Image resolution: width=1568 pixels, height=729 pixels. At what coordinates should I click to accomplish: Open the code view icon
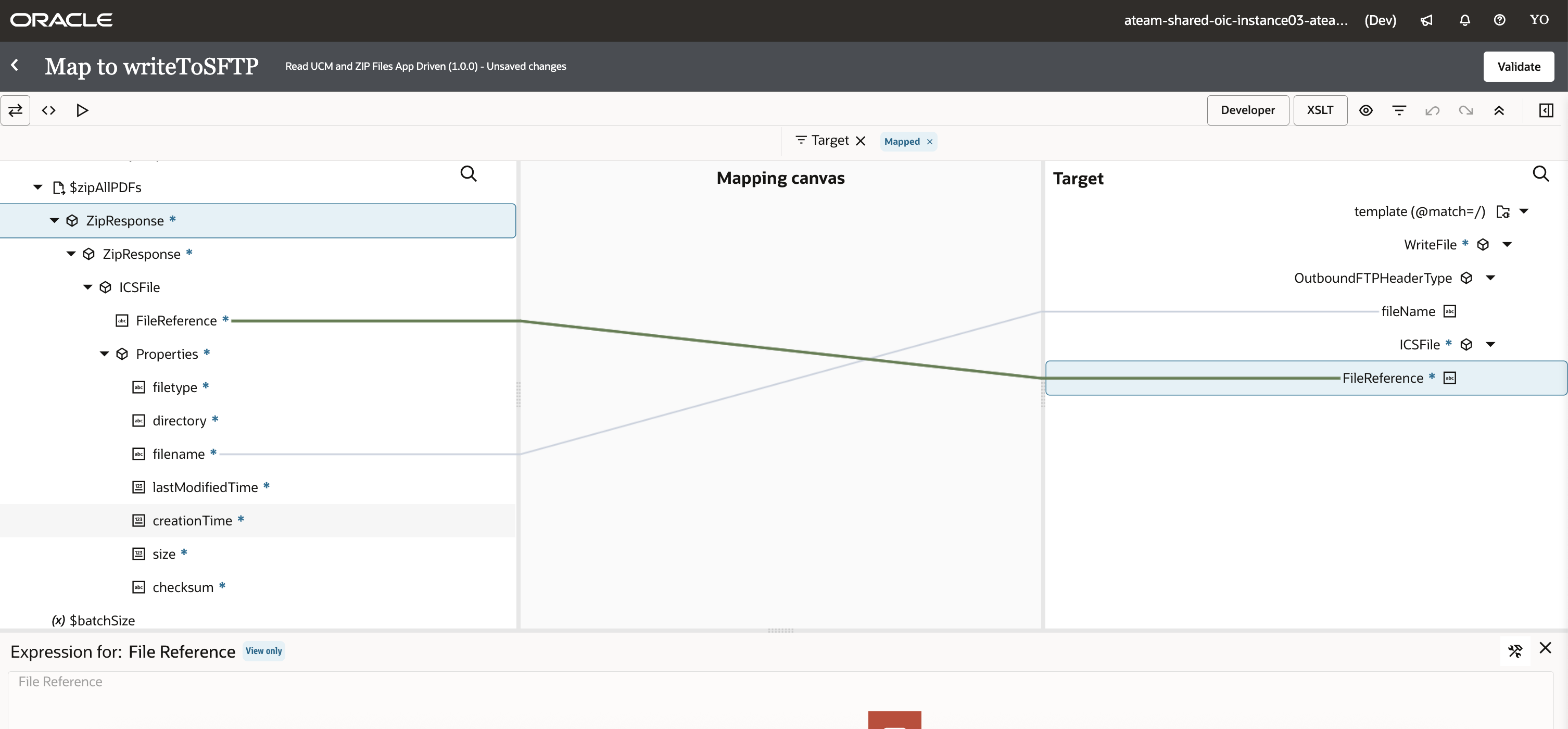tap(49, 110)
